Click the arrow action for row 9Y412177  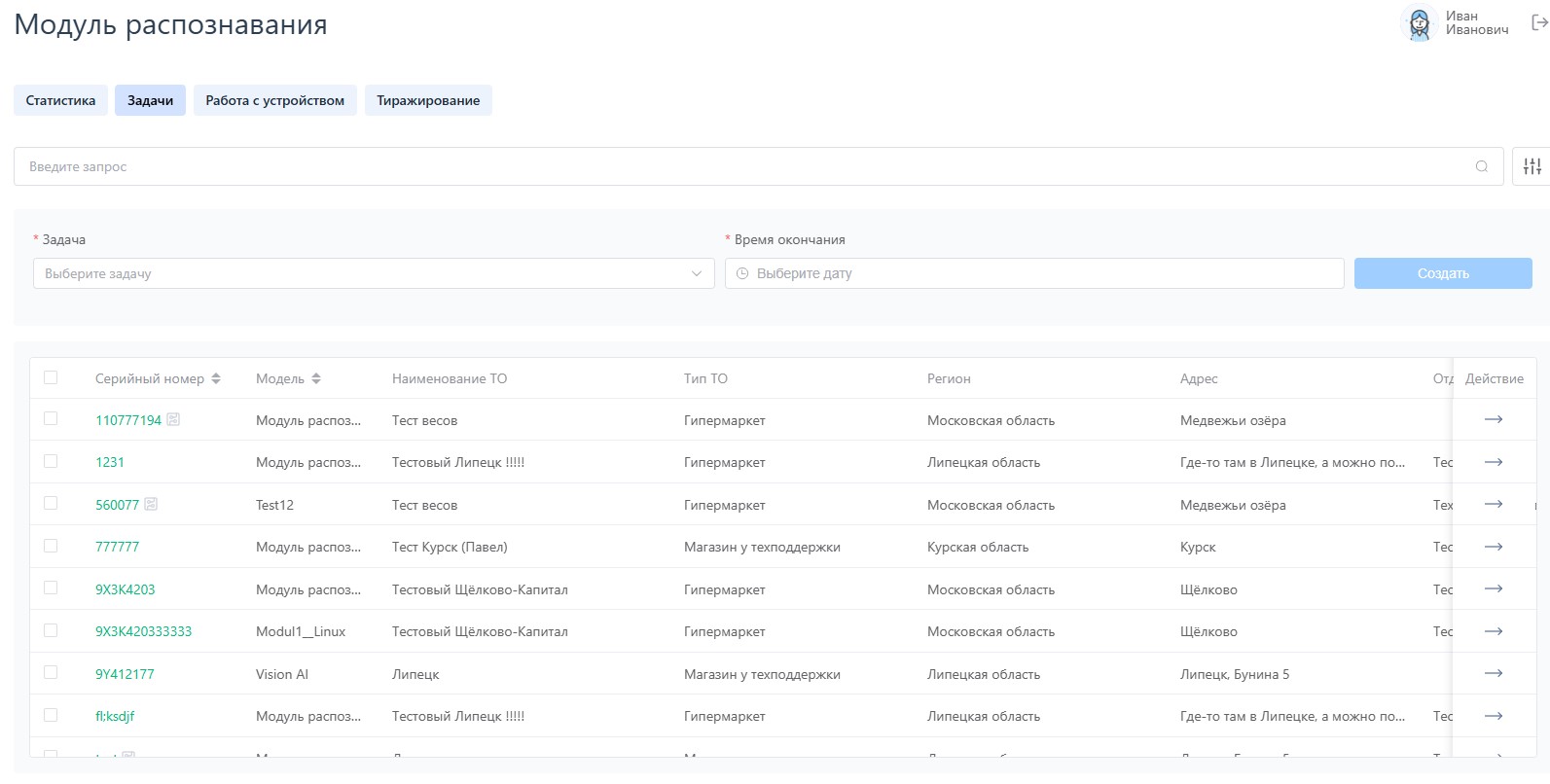[x=1493, y=673]
